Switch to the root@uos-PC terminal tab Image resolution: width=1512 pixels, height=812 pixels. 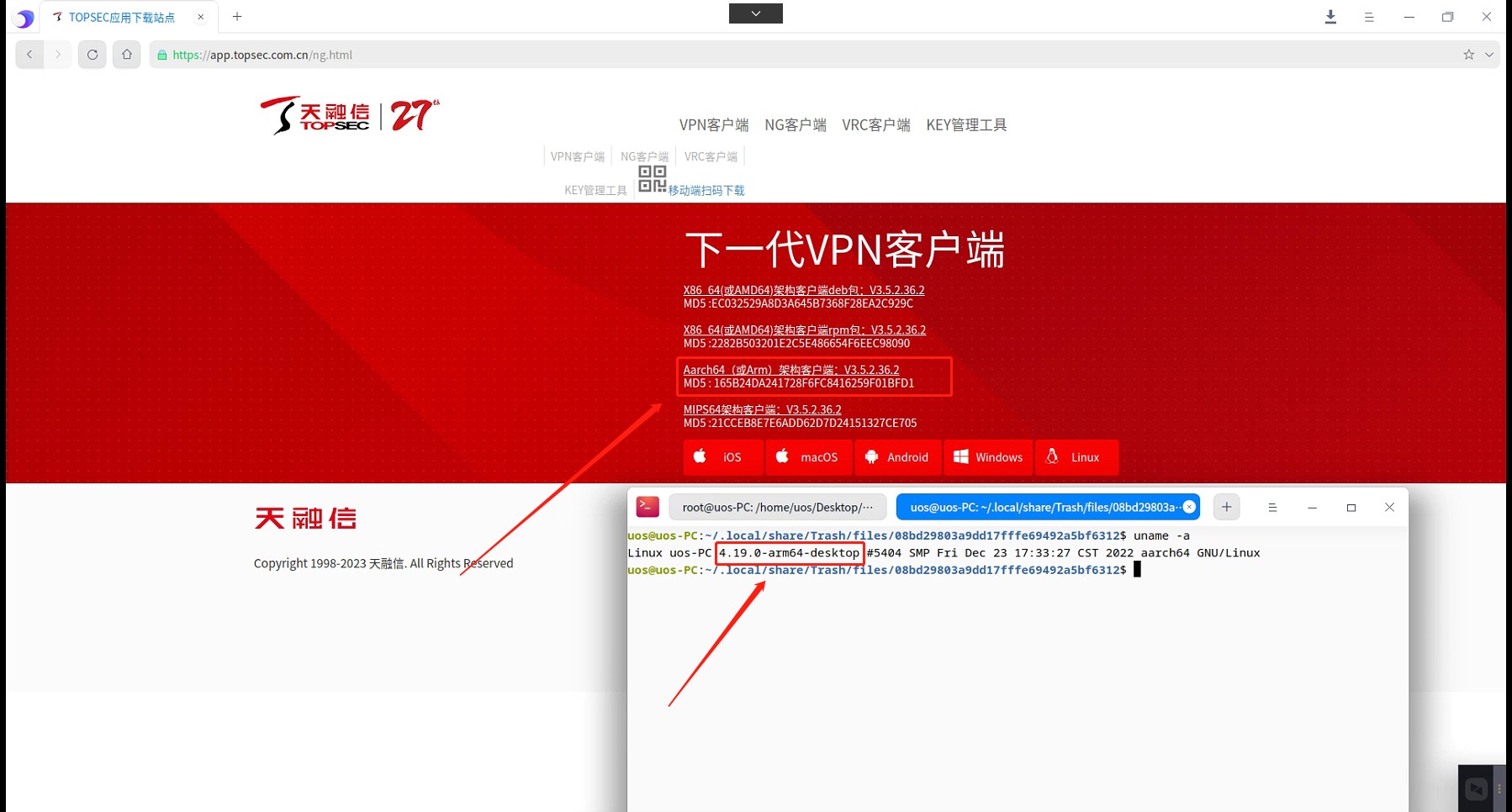[778, 507]
